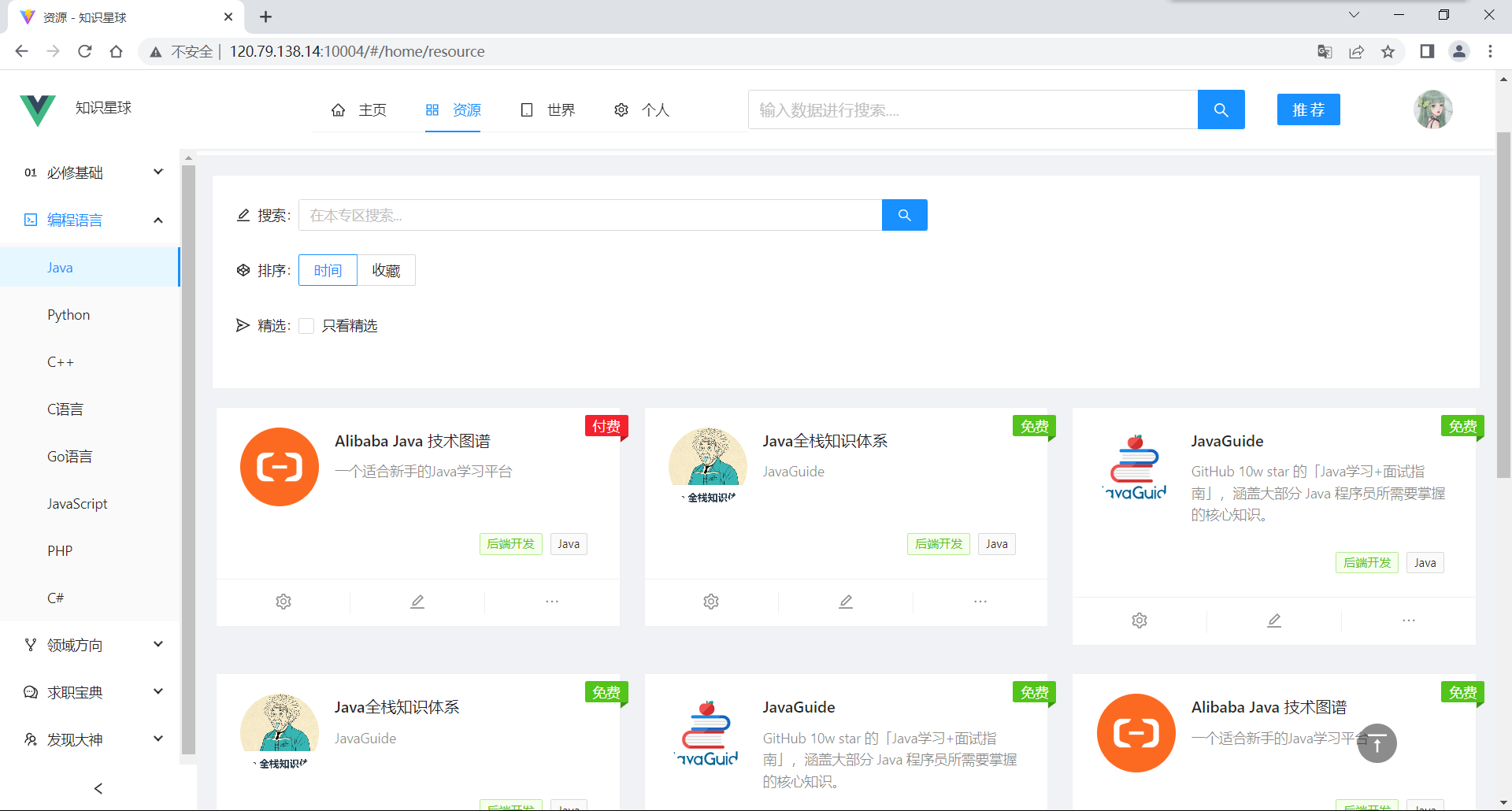The width and height of the screenshot is (1512, 811).
Task: Click the orange Alibaba logo on 付费 card
Action: pyautogui.click(x=280, y=467)
